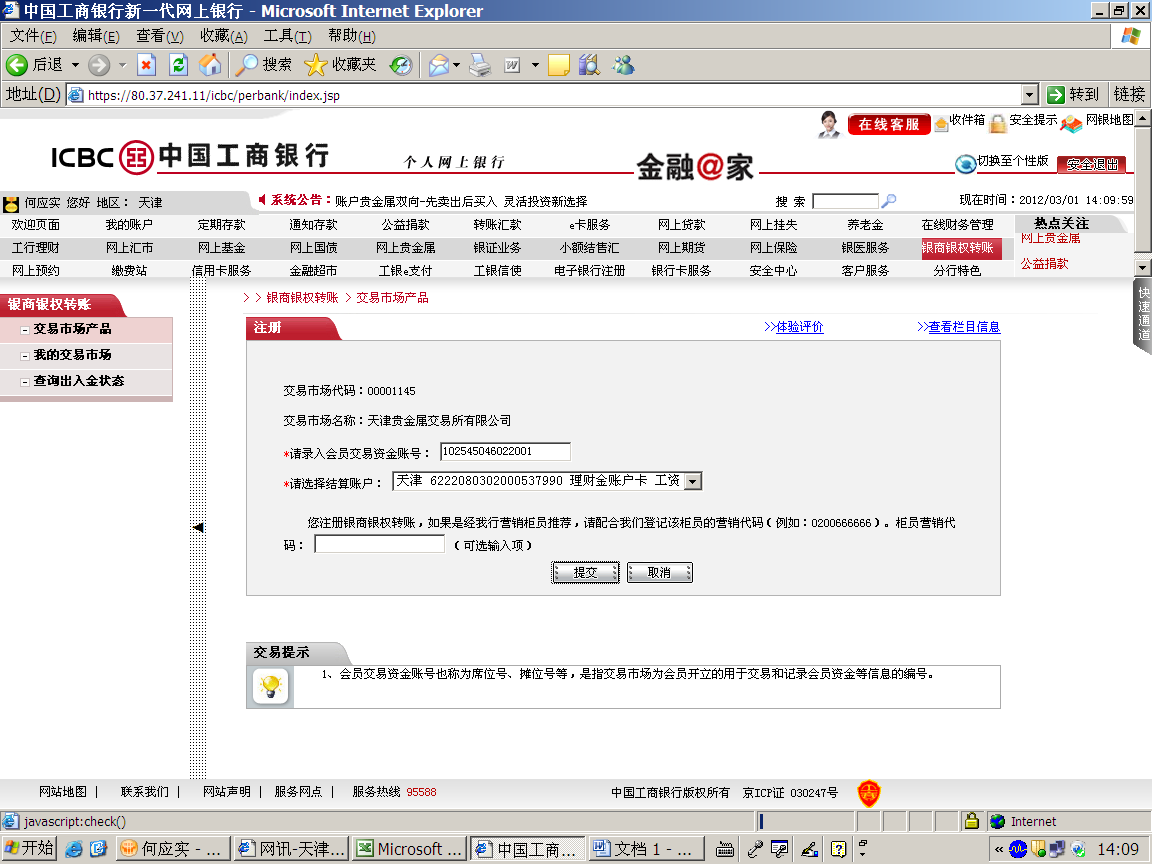Print the page with the printer icon
This screenshot has width=1152, height=864.
480,65
